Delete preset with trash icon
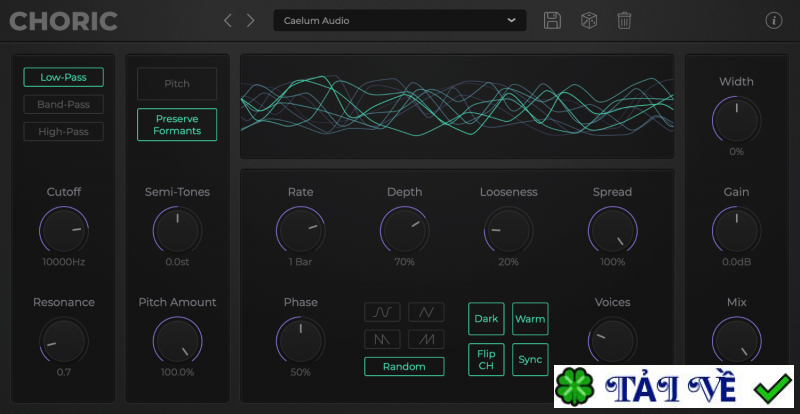 [624, 21]
